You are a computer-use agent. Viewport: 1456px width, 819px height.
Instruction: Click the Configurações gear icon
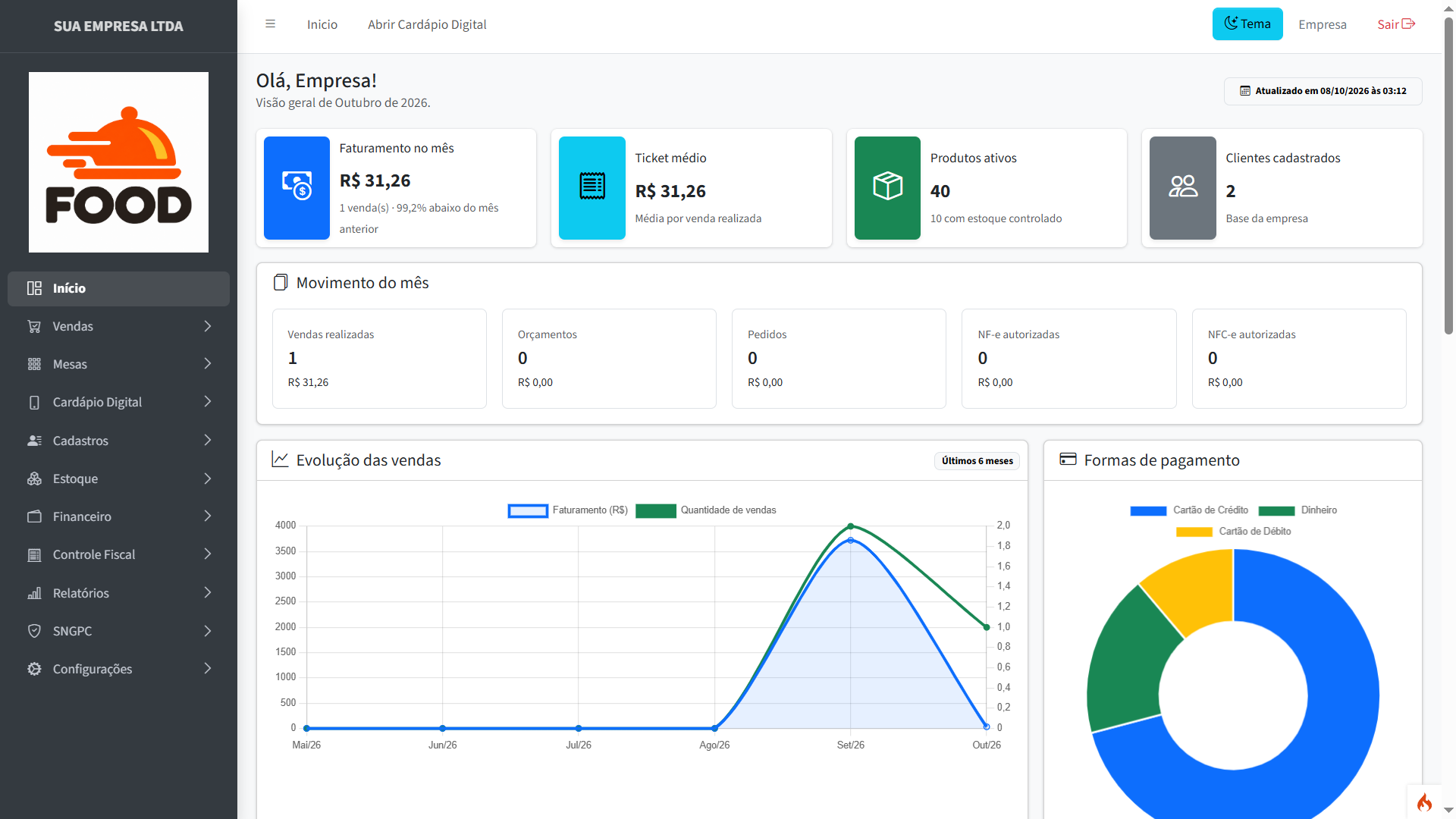34,669
